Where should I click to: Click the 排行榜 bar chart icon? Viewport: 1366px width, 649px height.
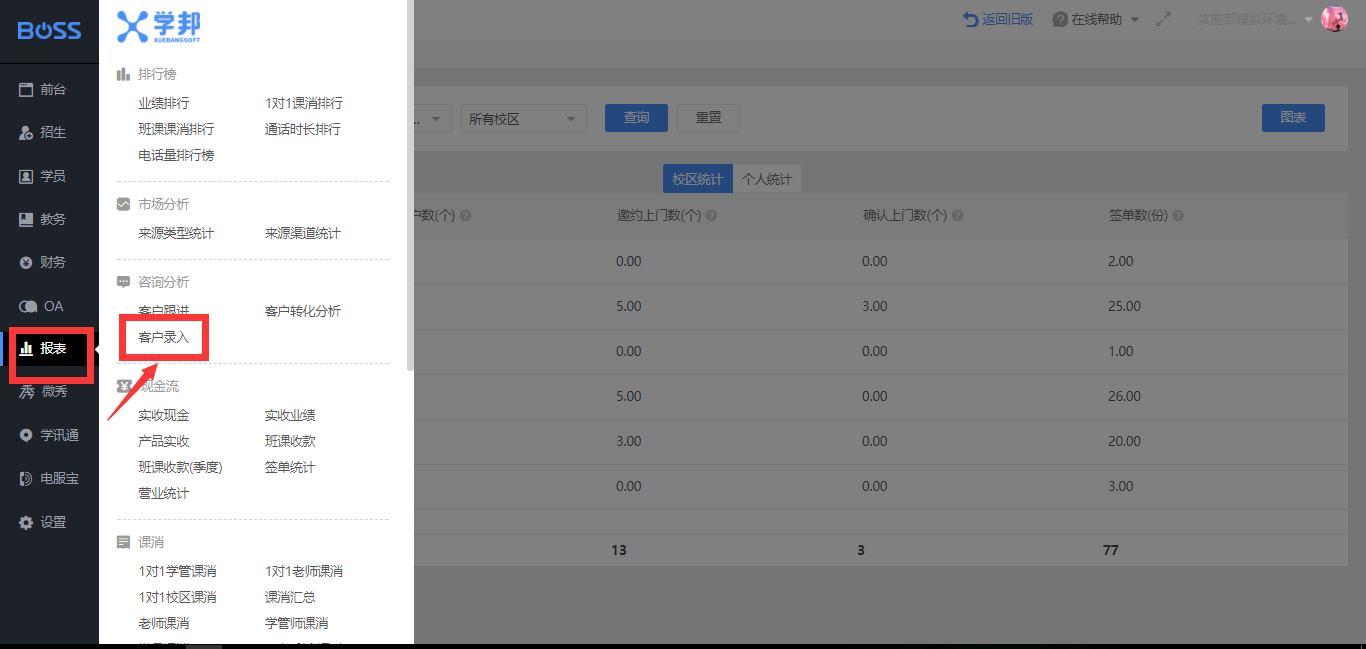[x=123, y=74]
